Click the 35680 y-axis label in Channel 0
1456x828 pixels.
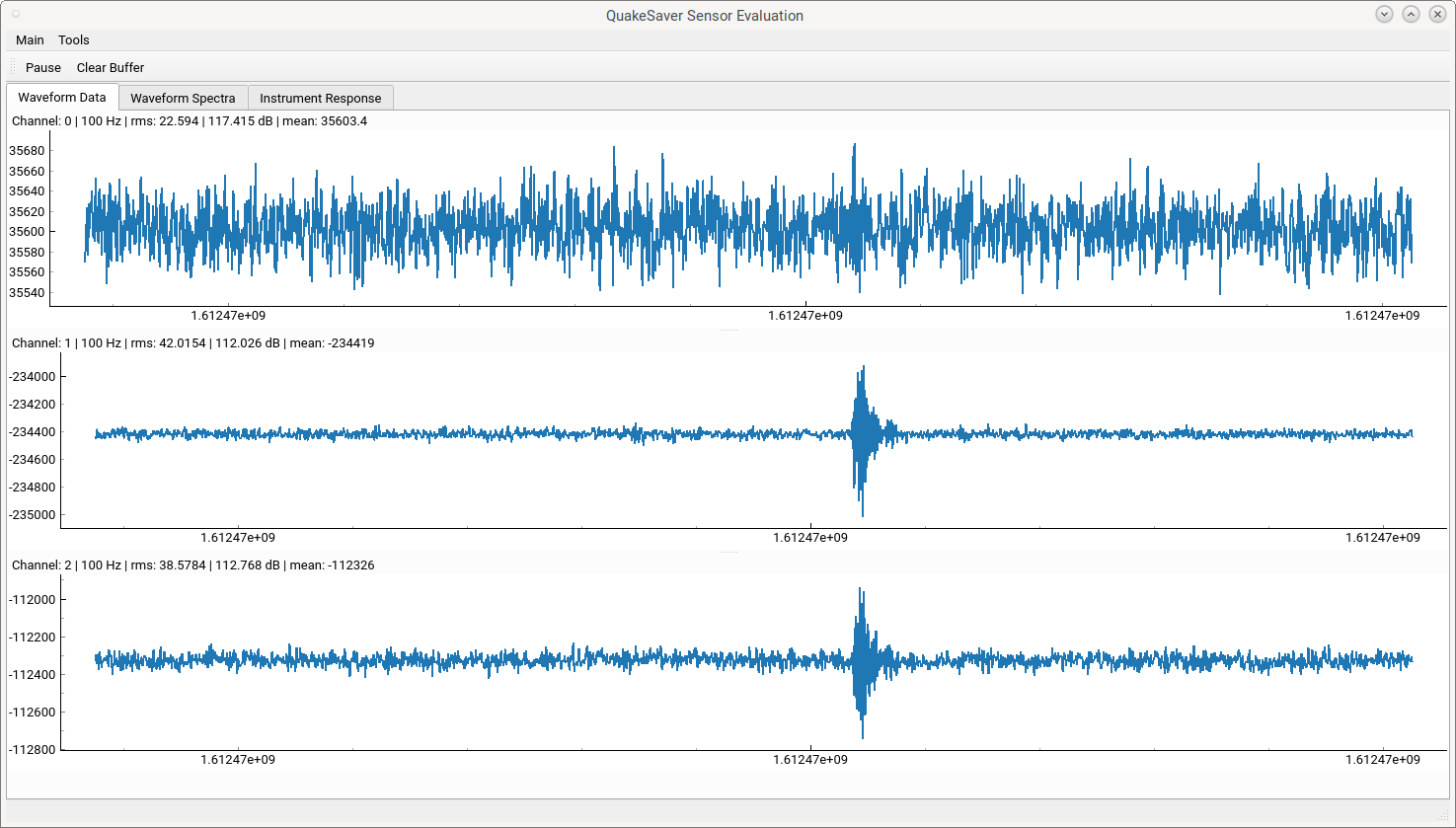[27, 151]
